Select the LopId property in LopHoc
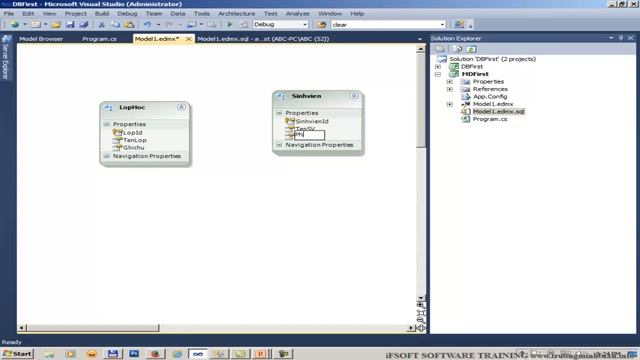640x360 pixels. 133,133
